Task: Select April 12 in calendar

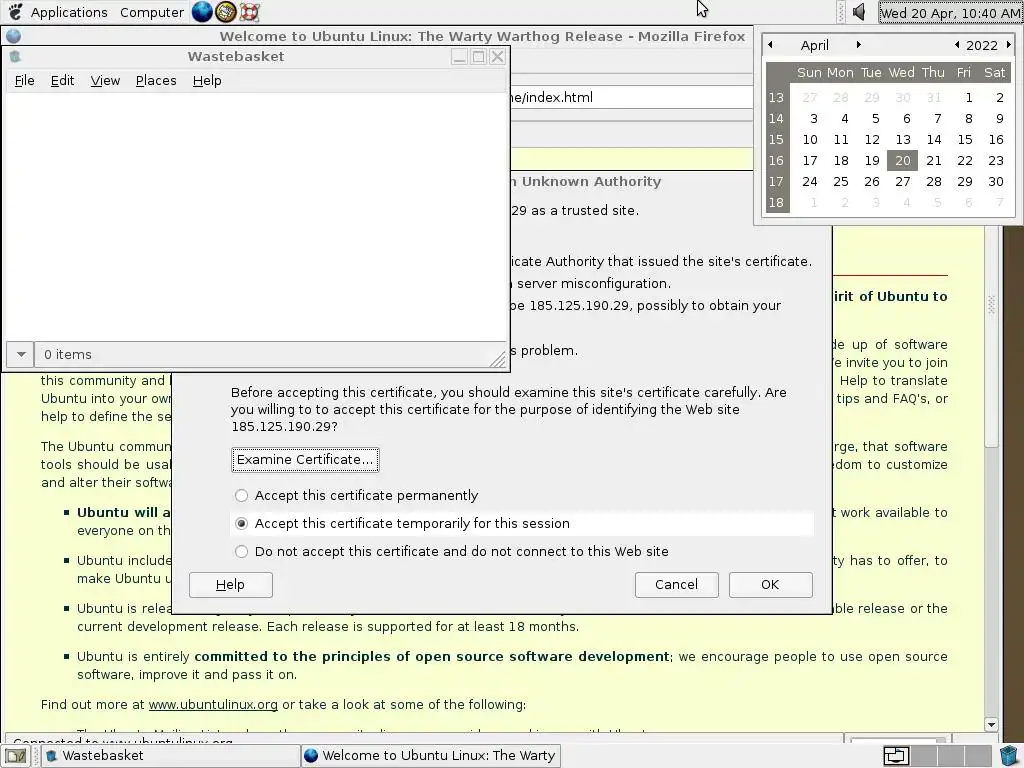Action: click(x=872, y=140)
